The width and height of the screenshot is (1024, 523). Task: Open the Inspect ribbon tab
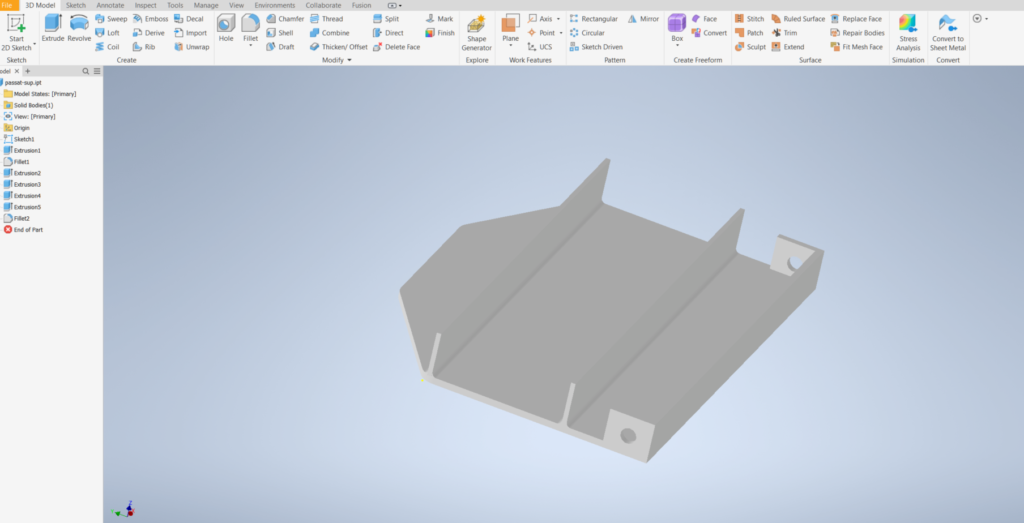[146, 5]
